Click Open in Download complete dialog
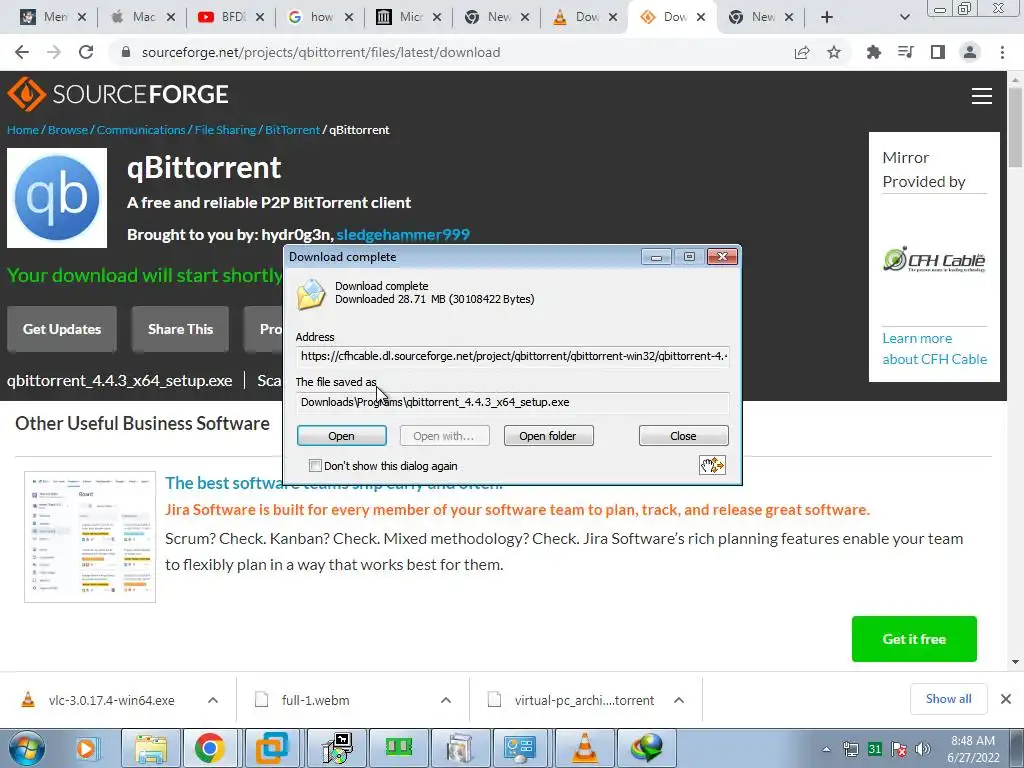This screenshot has width=1024, height=768. coord(342,436)
